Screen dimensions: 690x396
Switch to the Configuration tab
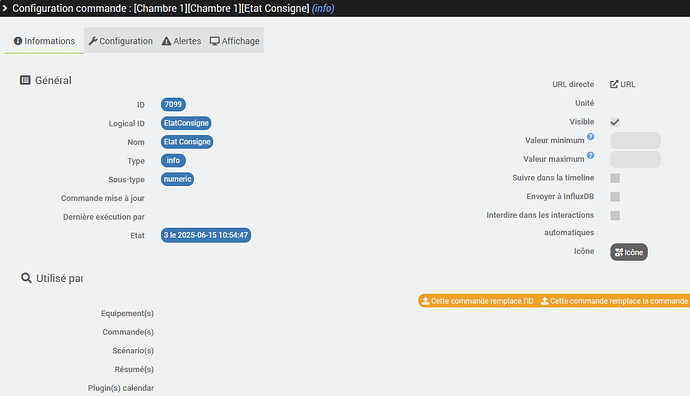[121, 41]
